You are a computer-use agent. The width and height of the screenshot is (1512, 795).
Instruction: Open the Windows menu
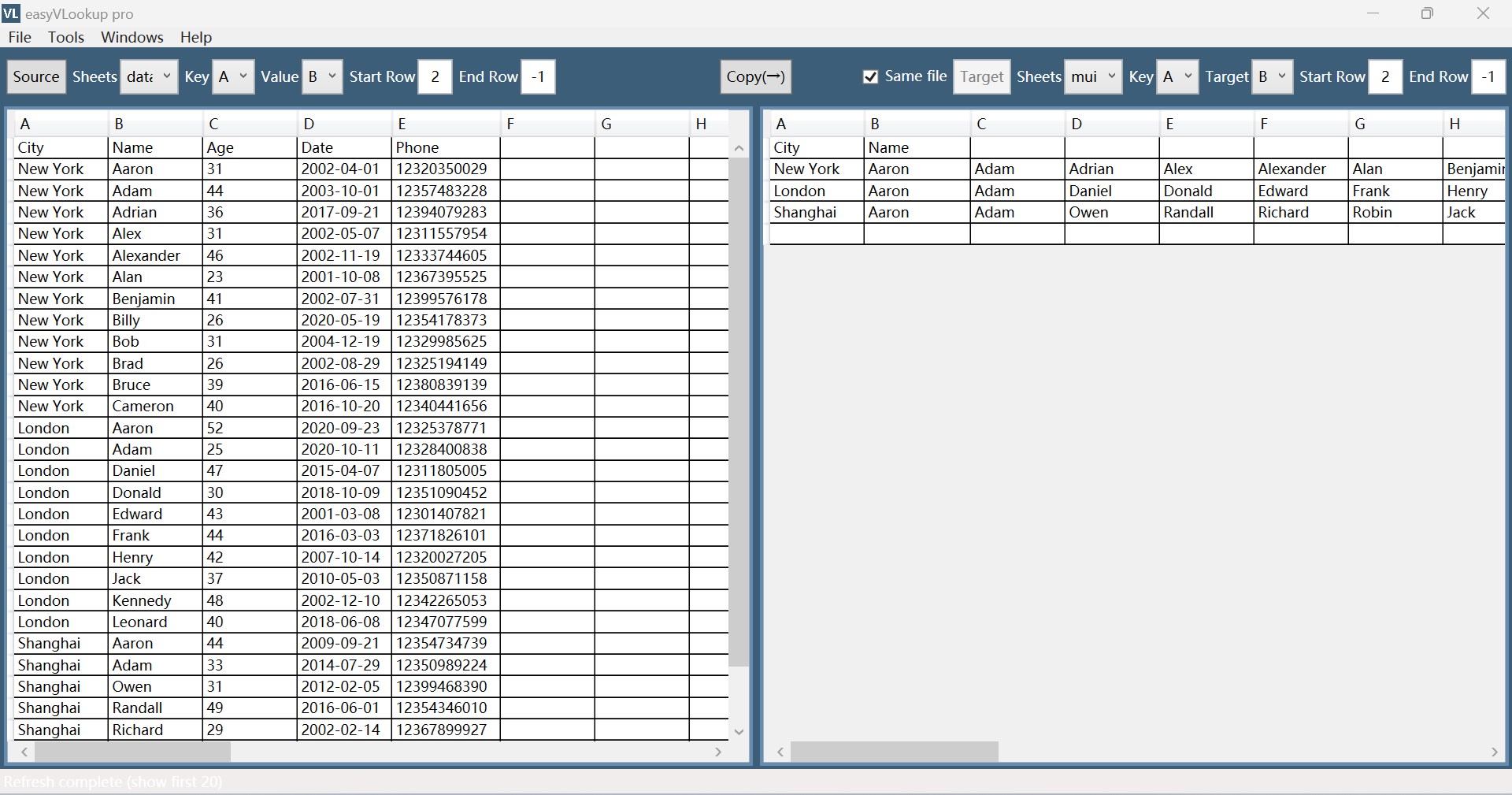[132, 37]
